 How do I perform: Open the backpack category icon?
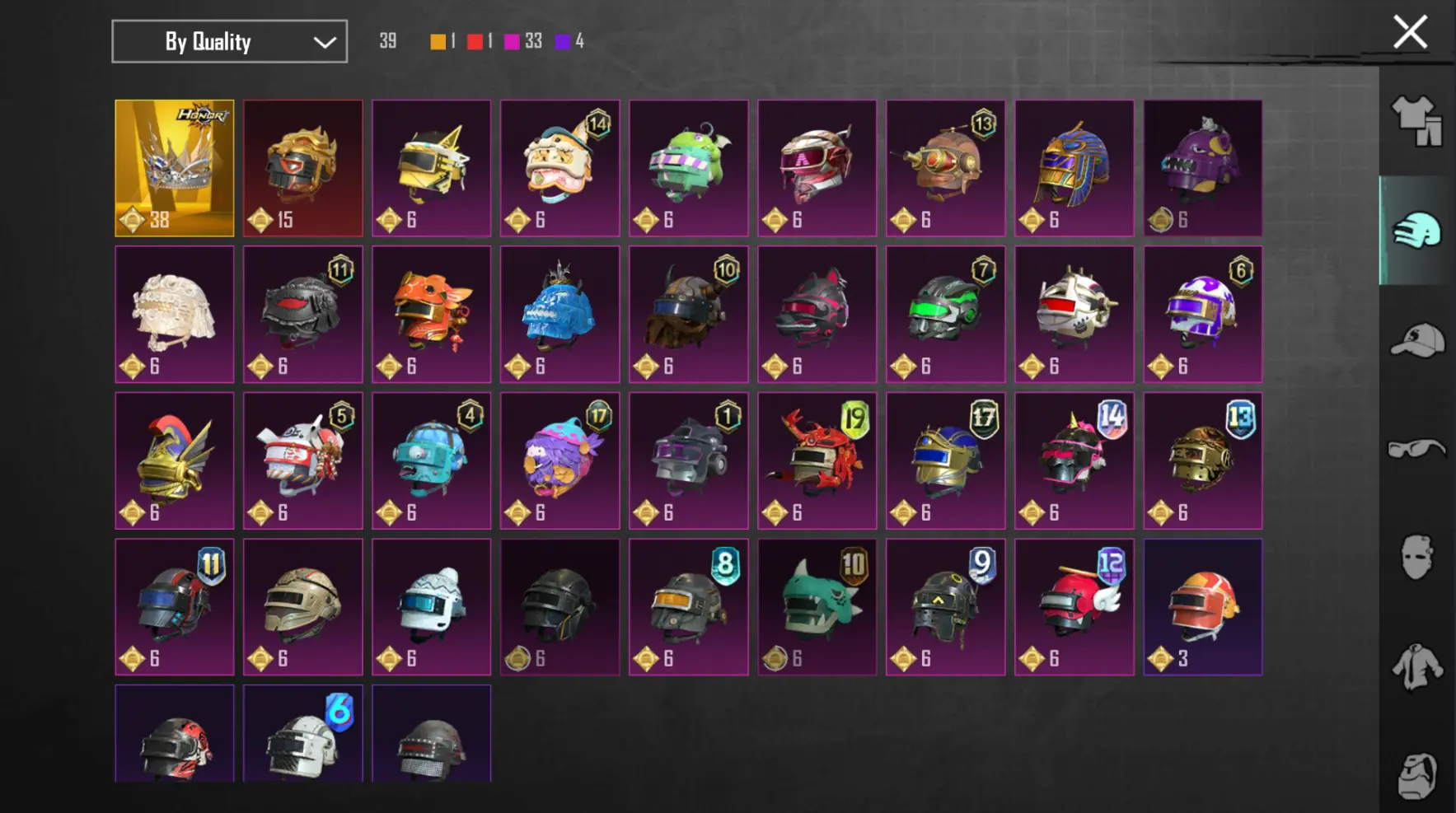1417,775
